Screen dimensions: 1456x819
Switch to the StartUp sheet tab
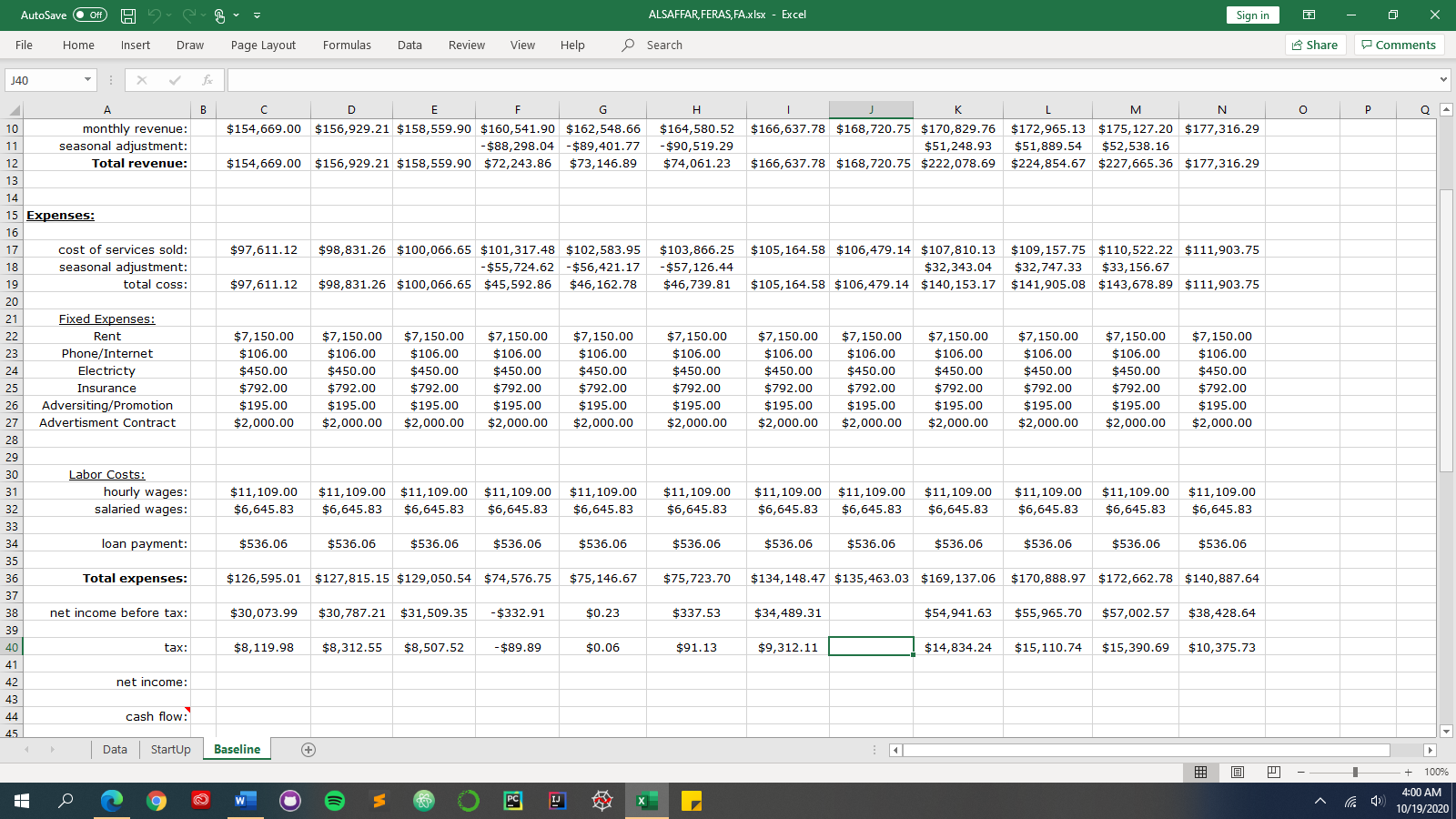coord(170,750)
